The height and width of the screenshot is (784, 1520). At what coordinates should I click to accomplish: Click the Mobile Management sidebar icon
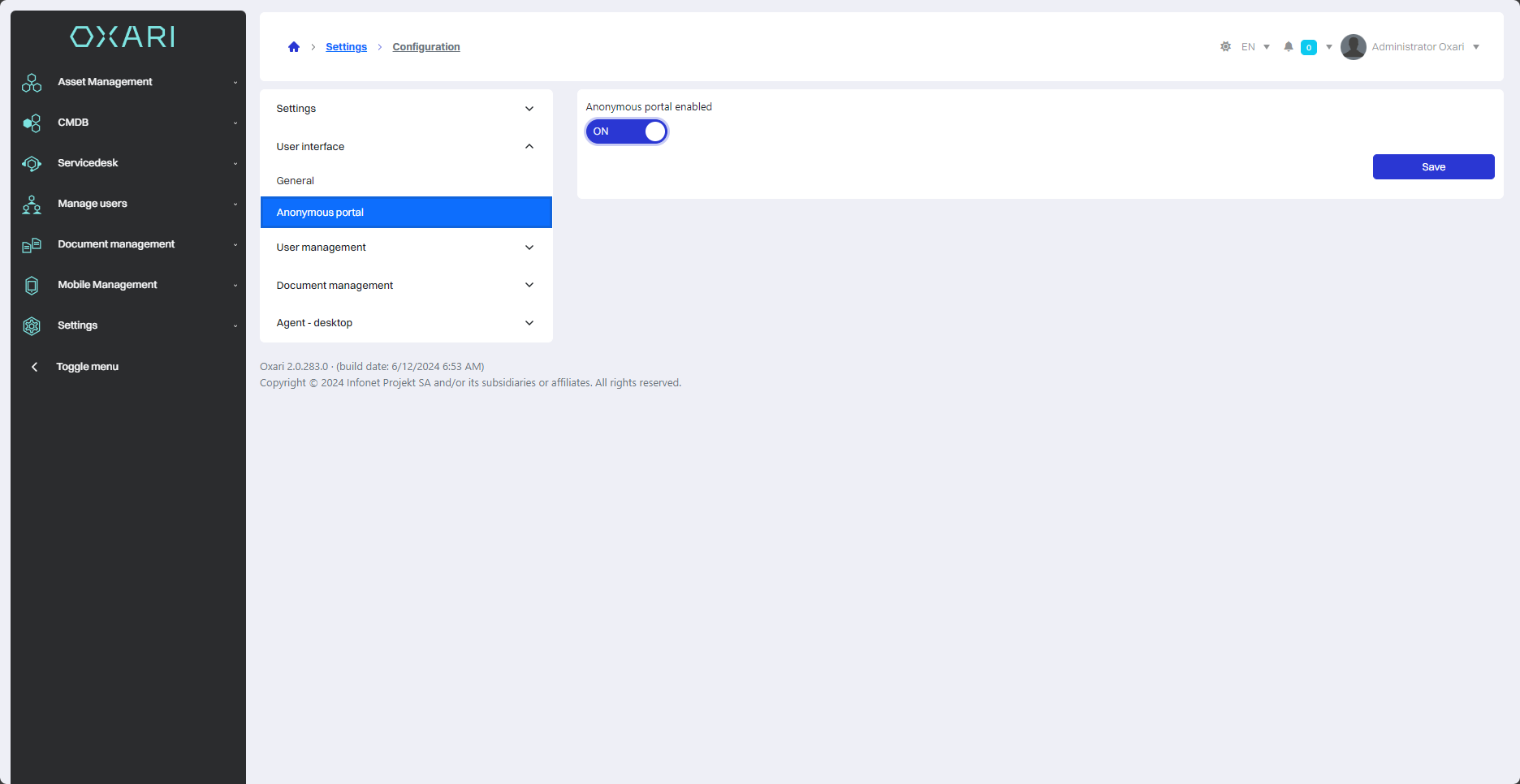click(32, 286)
